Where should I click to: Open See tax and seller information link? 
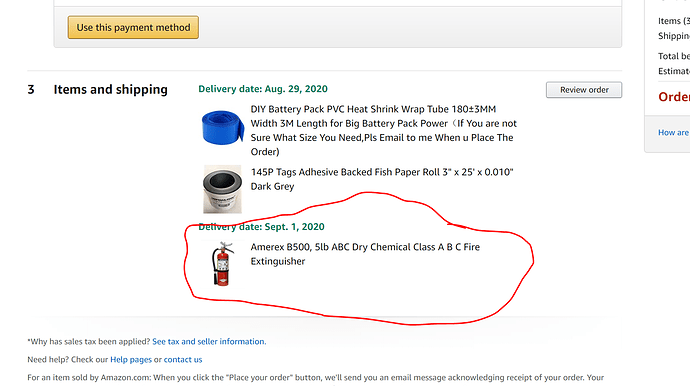209,342
